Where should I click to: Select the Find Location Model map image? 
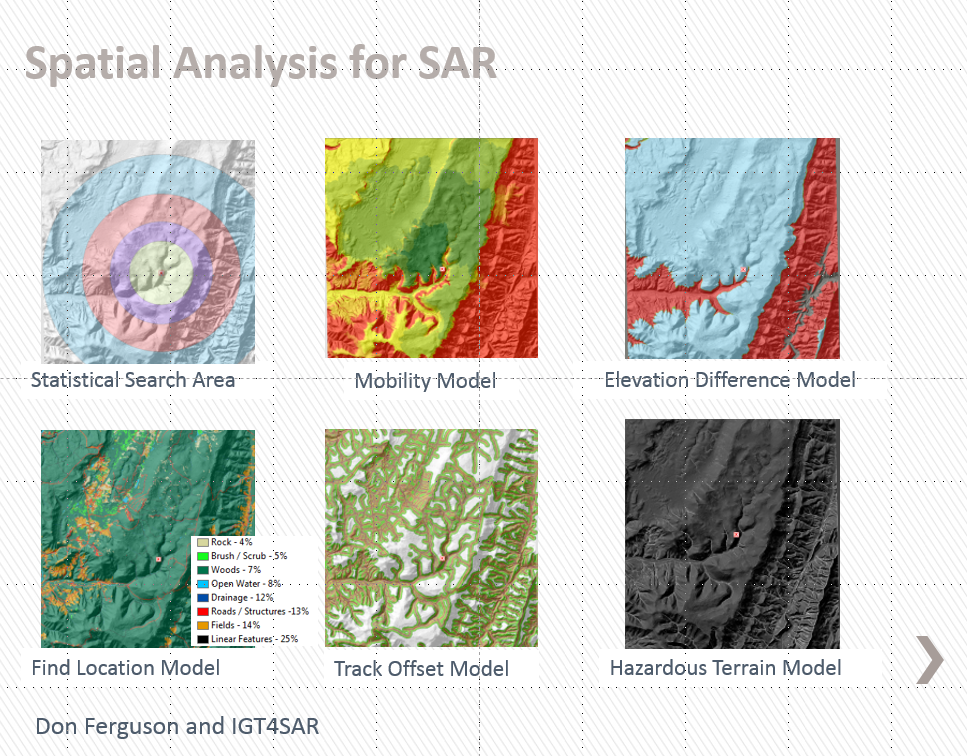click(148, 538)
